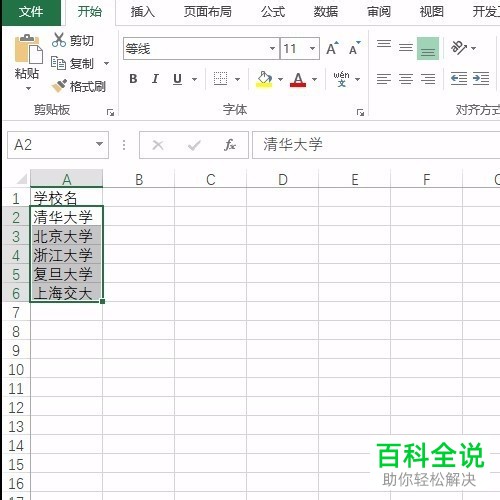Viewport: 500px width, 500px height.
Task: Switch to the 插入 Insert tab
Action: pyautogui.click(x=143, y=12)
